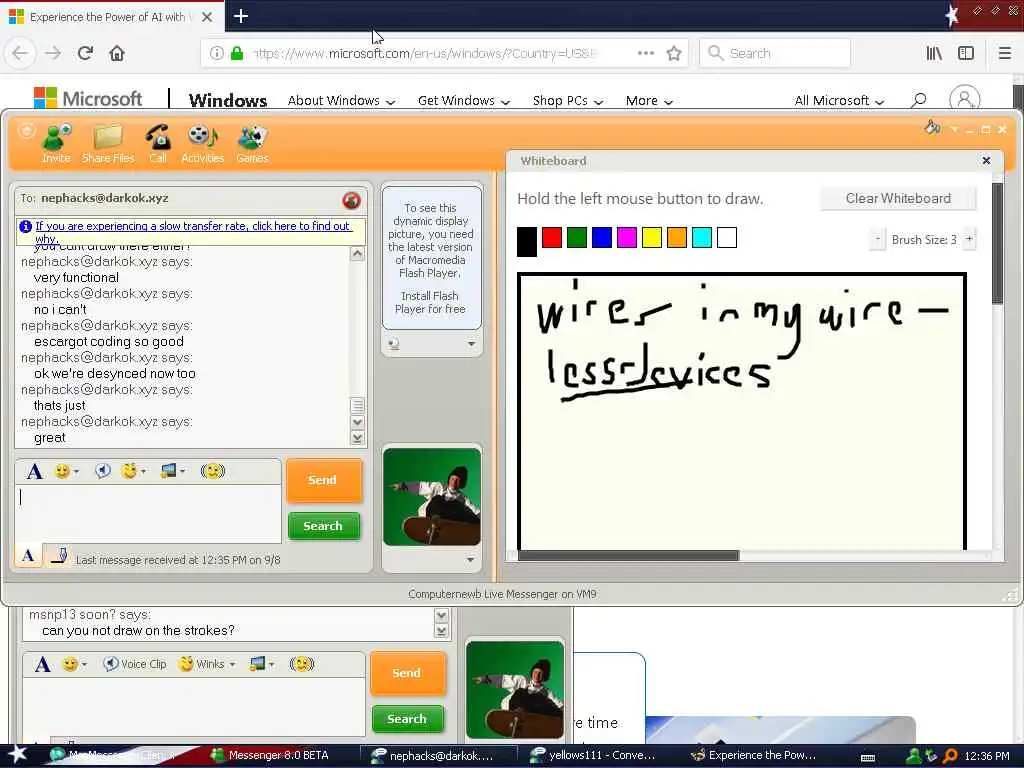This screenshot has height=768, width=1024.
Task: Go to Firefox home page
Action: (117, 53)
